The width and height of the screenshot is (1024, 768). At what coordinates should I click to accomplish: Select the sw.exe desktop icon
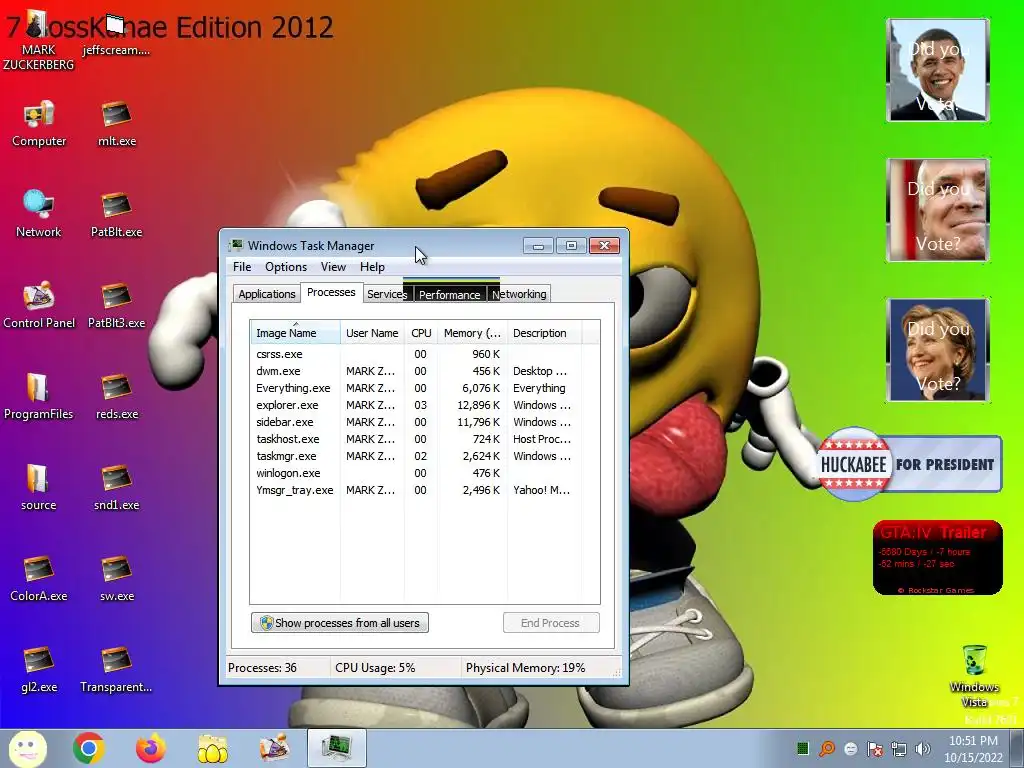pos(117,579)
